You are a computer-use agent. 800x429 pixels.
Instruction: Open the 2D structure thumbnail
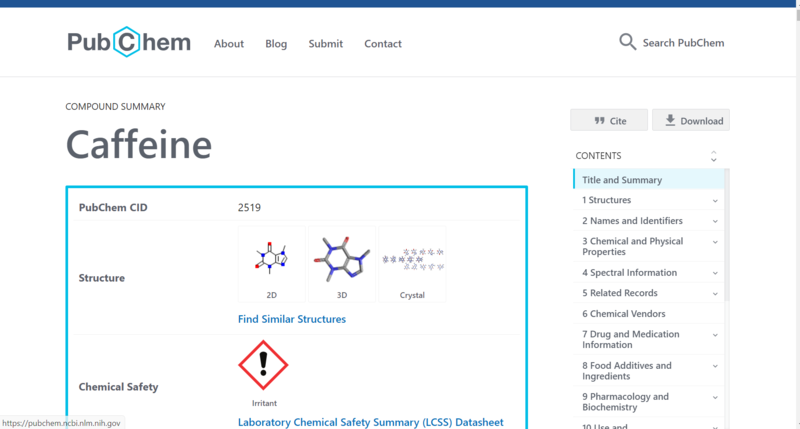[271, 263]
